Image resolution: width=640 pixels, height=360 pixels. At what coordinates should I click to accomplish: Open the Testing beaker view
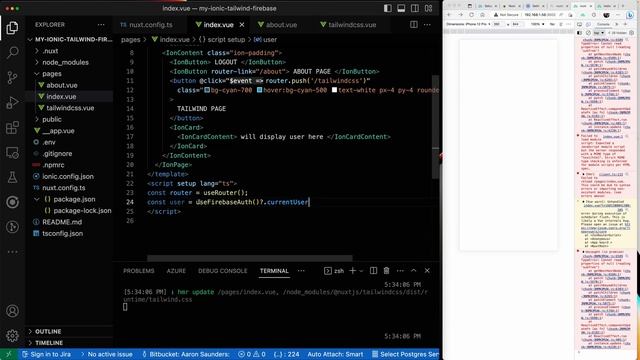pyautogui.click(x=12, y=177)
